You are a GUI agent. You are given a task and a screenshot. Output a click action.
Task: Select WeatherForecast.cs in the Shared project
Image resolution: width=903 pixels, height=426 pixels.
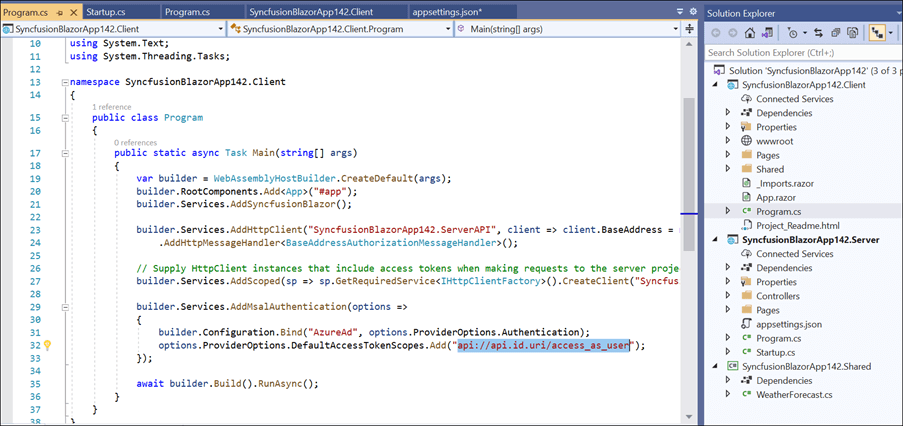pos(795,394)
